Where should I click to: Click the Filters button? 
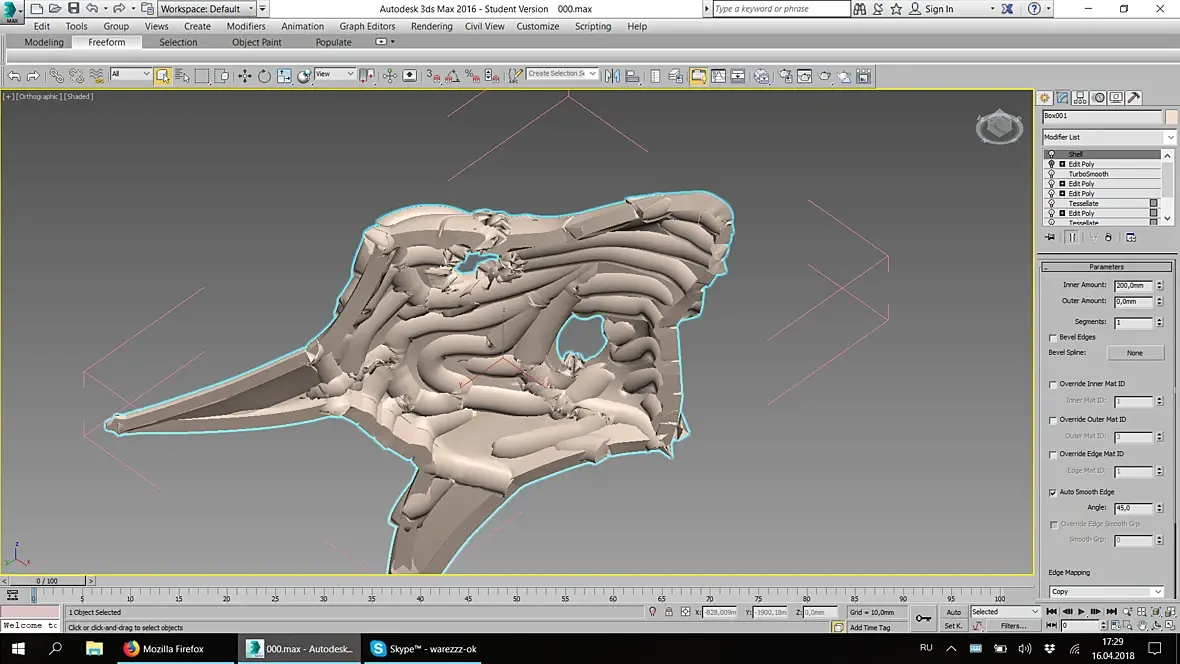coord(1013,626)
